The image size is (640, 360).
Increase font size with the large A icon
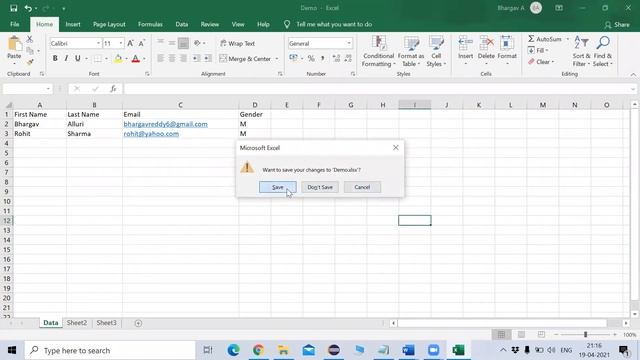click(x=130, y=43)
